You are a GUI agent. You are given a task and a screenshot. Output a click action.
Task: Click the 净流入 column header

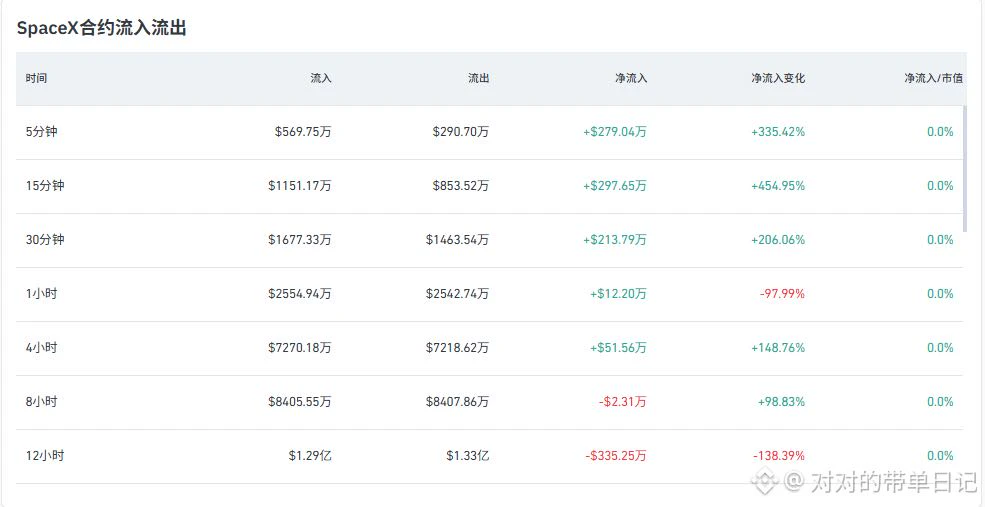tap(631, 79)
